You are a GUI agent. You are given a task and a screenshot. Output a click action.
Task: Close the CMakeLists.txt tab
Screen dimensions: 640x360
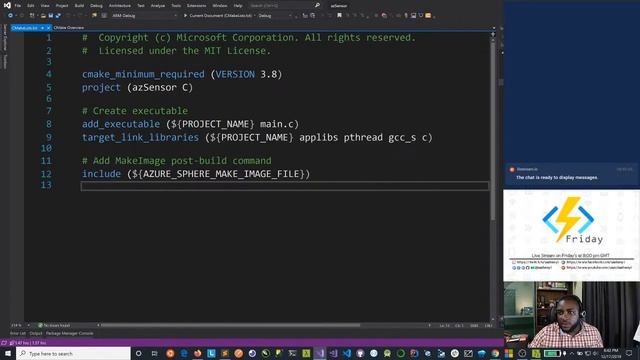(48, 28)
